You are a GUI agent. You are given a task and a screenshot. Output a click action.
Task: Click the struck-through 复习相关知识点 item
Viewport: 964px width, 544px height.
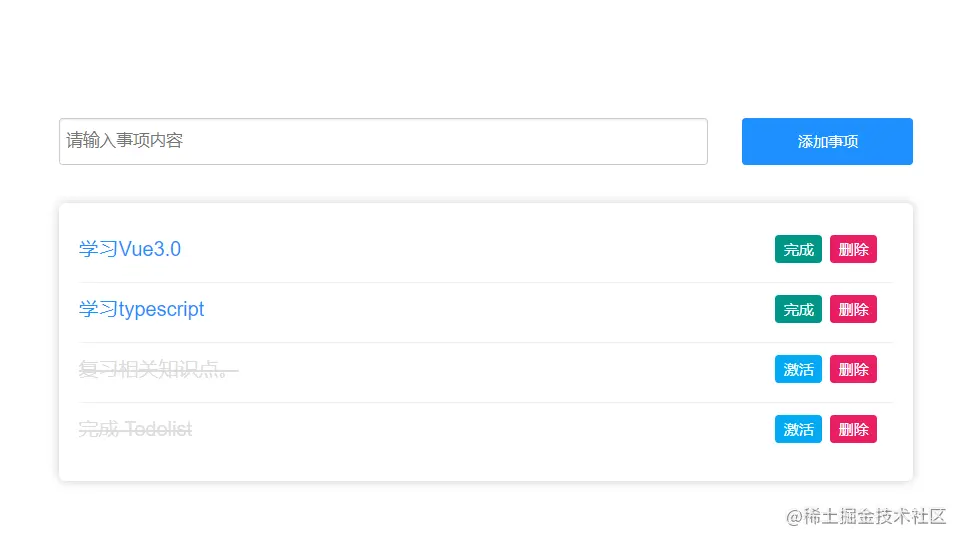(158, 370)
